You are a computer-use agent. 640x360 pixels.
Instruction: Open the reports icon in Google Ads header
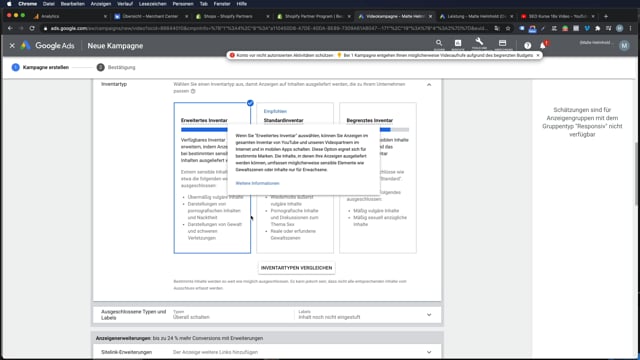[458, 43]
